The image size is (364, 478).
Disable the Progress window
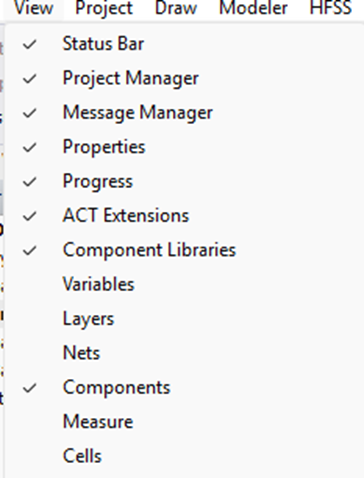(x=184, y=181)
